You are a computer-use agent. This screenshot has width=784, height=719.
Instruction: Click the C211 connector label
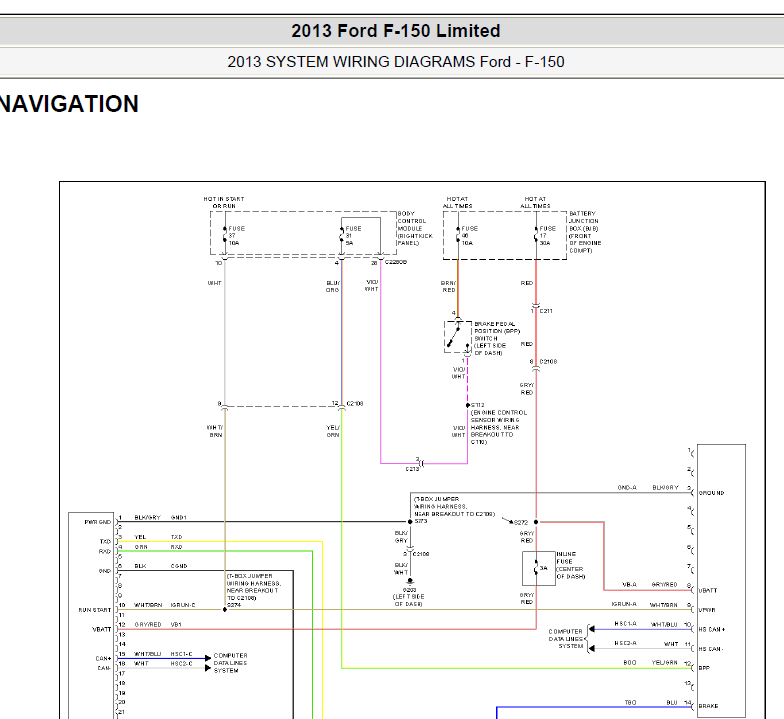(546, 311)
